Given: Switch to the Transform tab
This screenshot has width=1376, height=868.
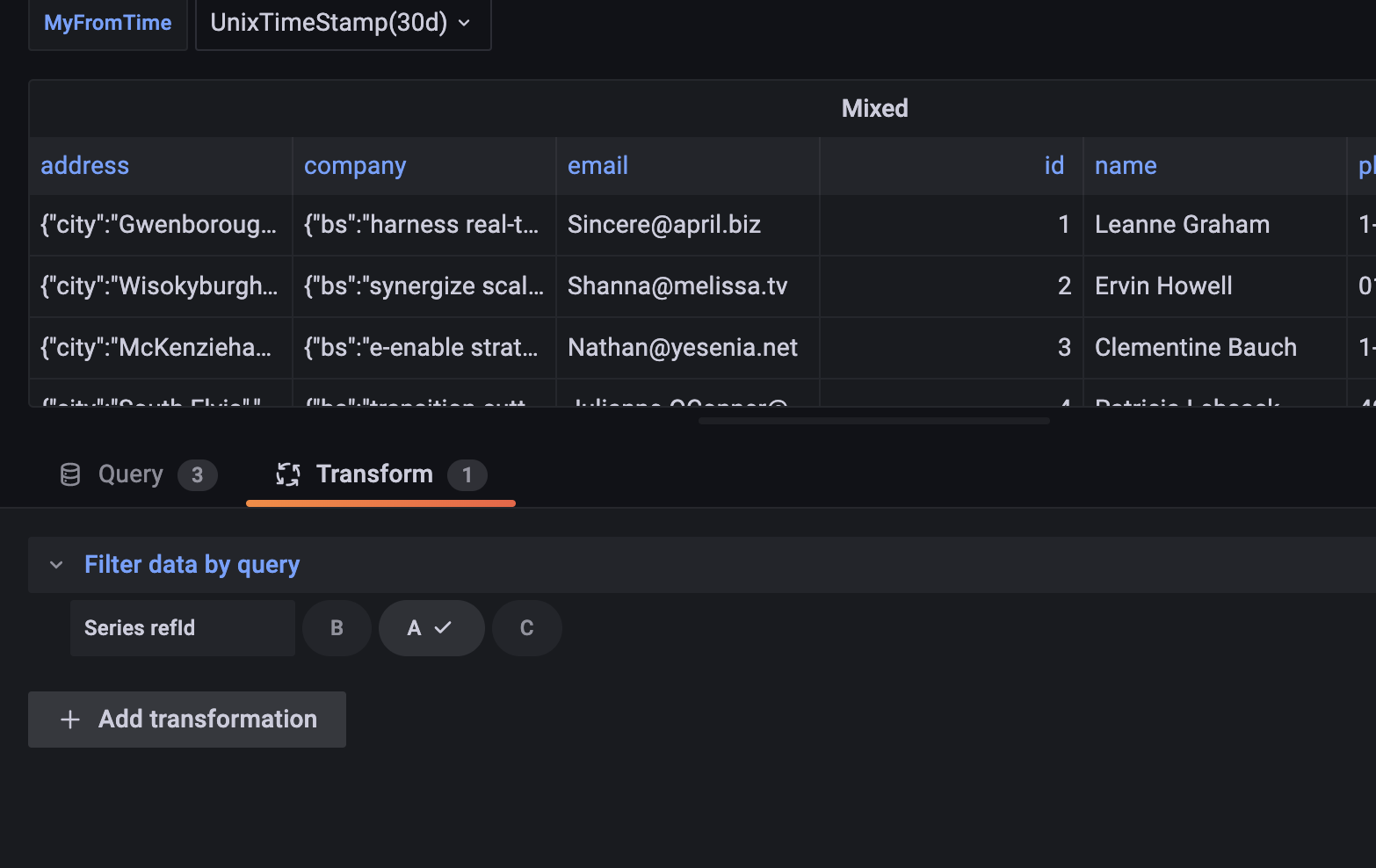Looking at the screenshot, I should [x=374, y=474].
